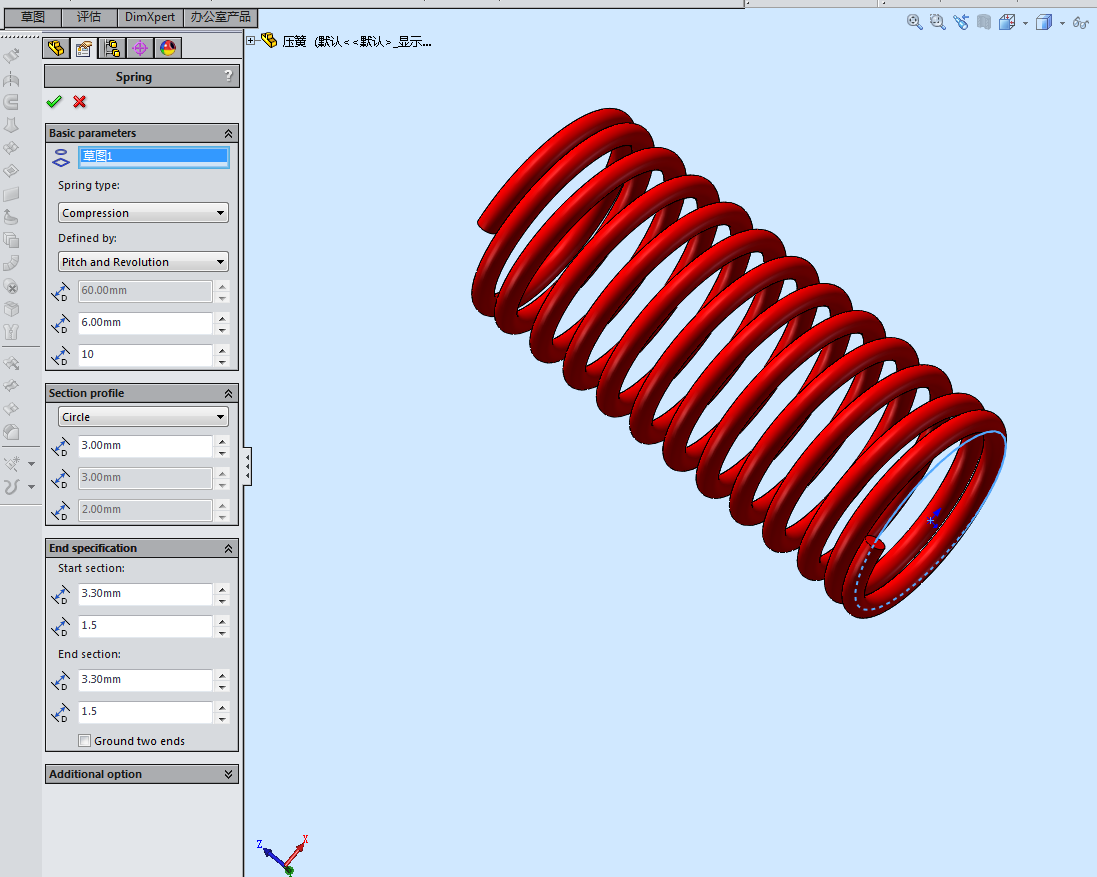
Task: Click Hide/Show Items glasses icon
Action: click(x=1080, y=22)
